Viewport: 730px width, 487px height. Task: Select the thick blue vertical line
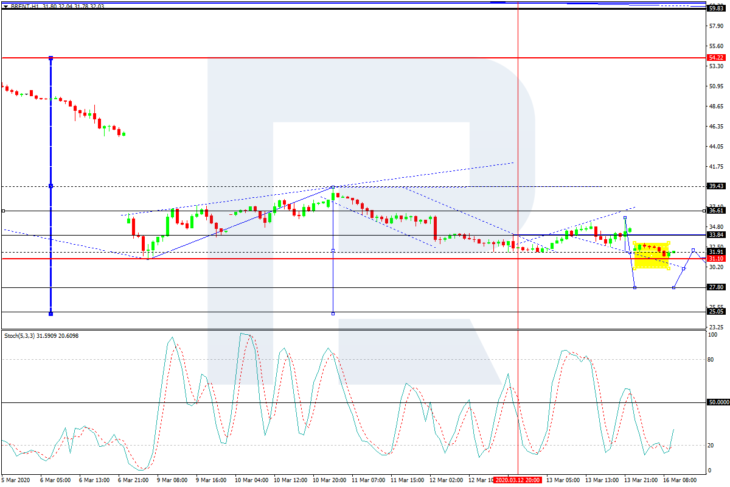pyautogui.click(x=51, y=186)
